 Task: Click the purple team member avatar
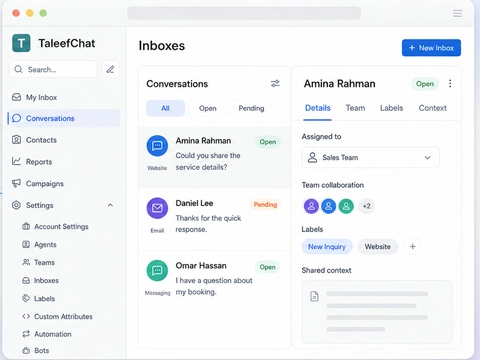pos(311,206)
